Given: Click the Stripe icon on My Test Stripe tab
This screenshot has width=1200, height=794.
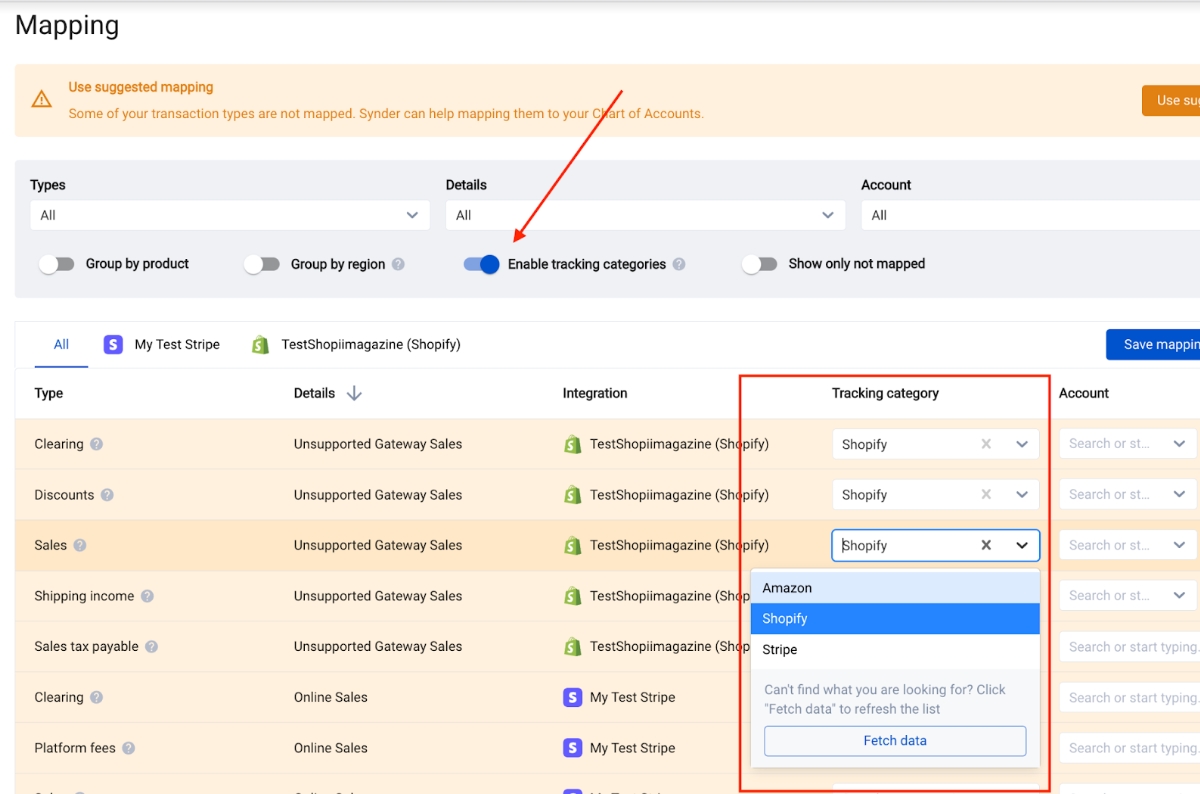Looking at the screenshot, I should 112,344.
